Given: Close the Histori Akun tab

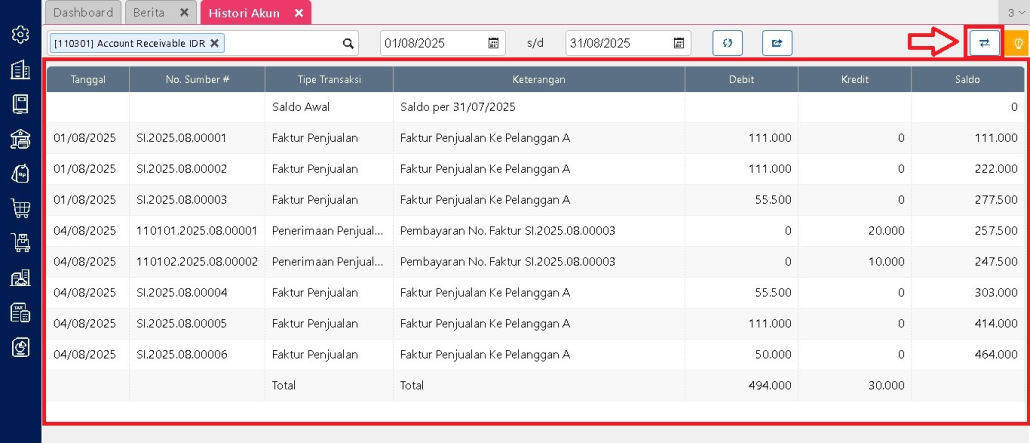Looking at the screenshot, I should [x=299, y=13].
